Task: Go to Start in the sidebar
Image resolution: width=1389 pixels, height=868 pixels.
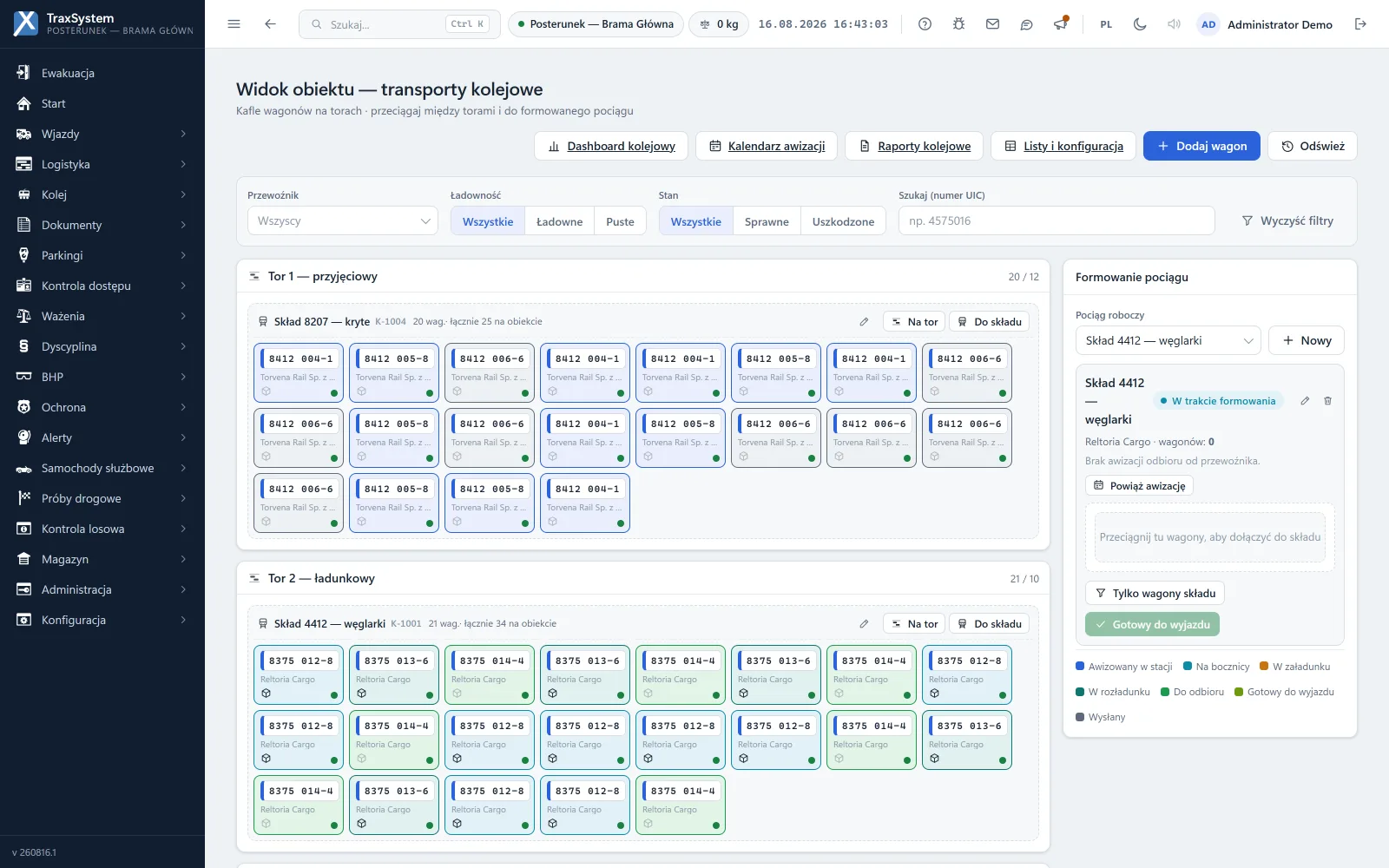Action: (x=102, y=103)
